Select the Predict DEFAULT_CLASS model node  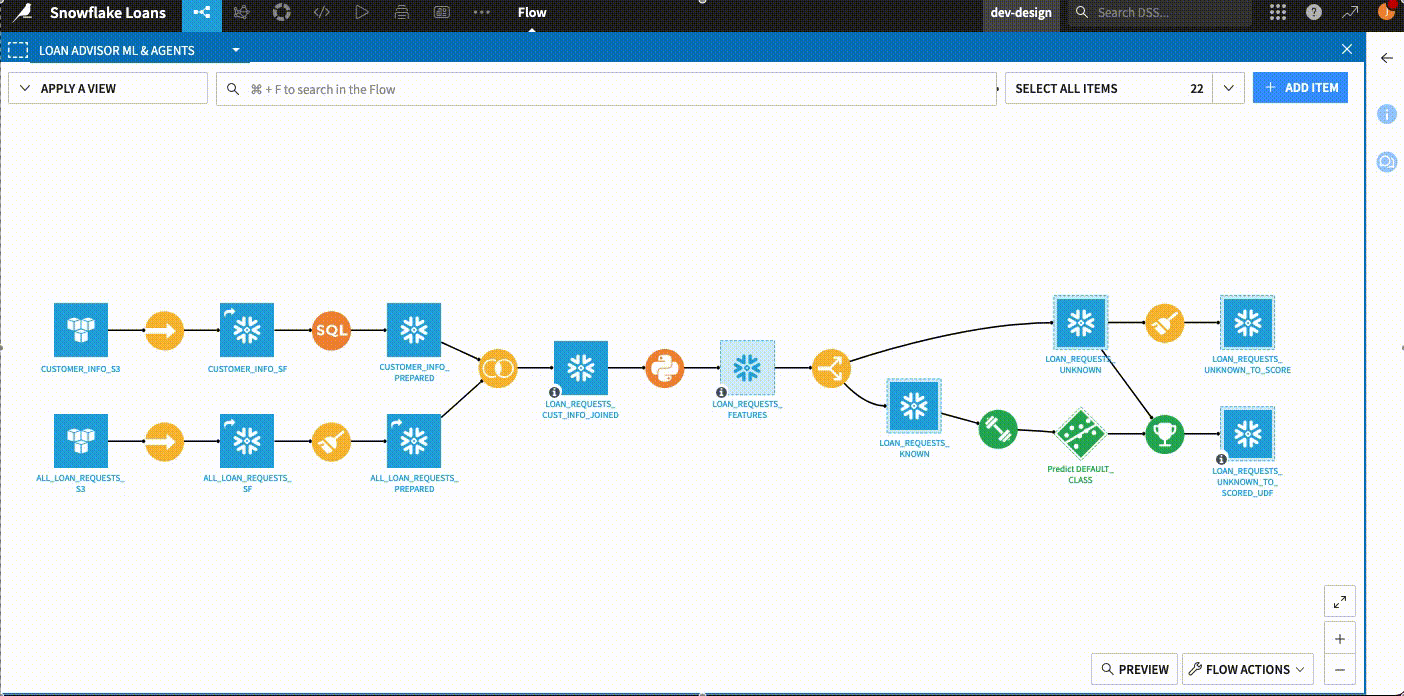point(1081,433)
